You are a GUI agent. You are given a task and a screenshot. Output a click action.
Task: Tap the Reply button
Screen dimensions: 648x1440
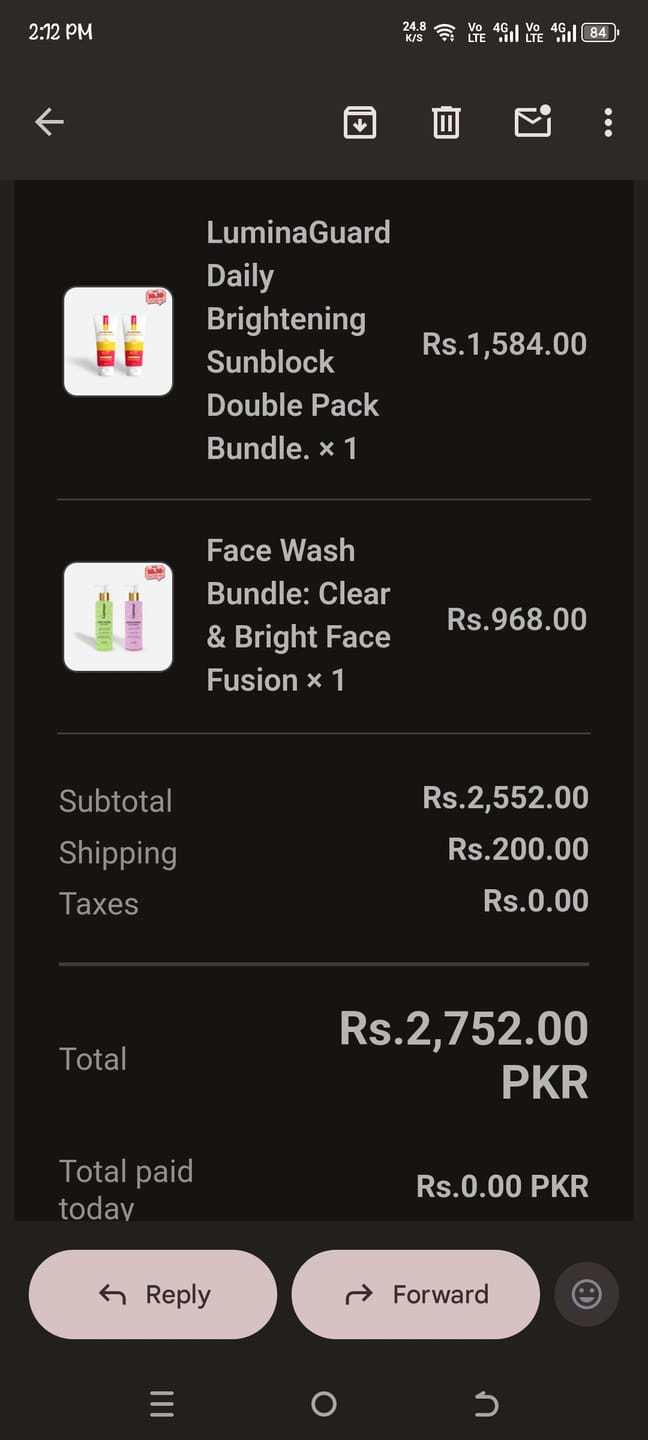point(153,1294)
